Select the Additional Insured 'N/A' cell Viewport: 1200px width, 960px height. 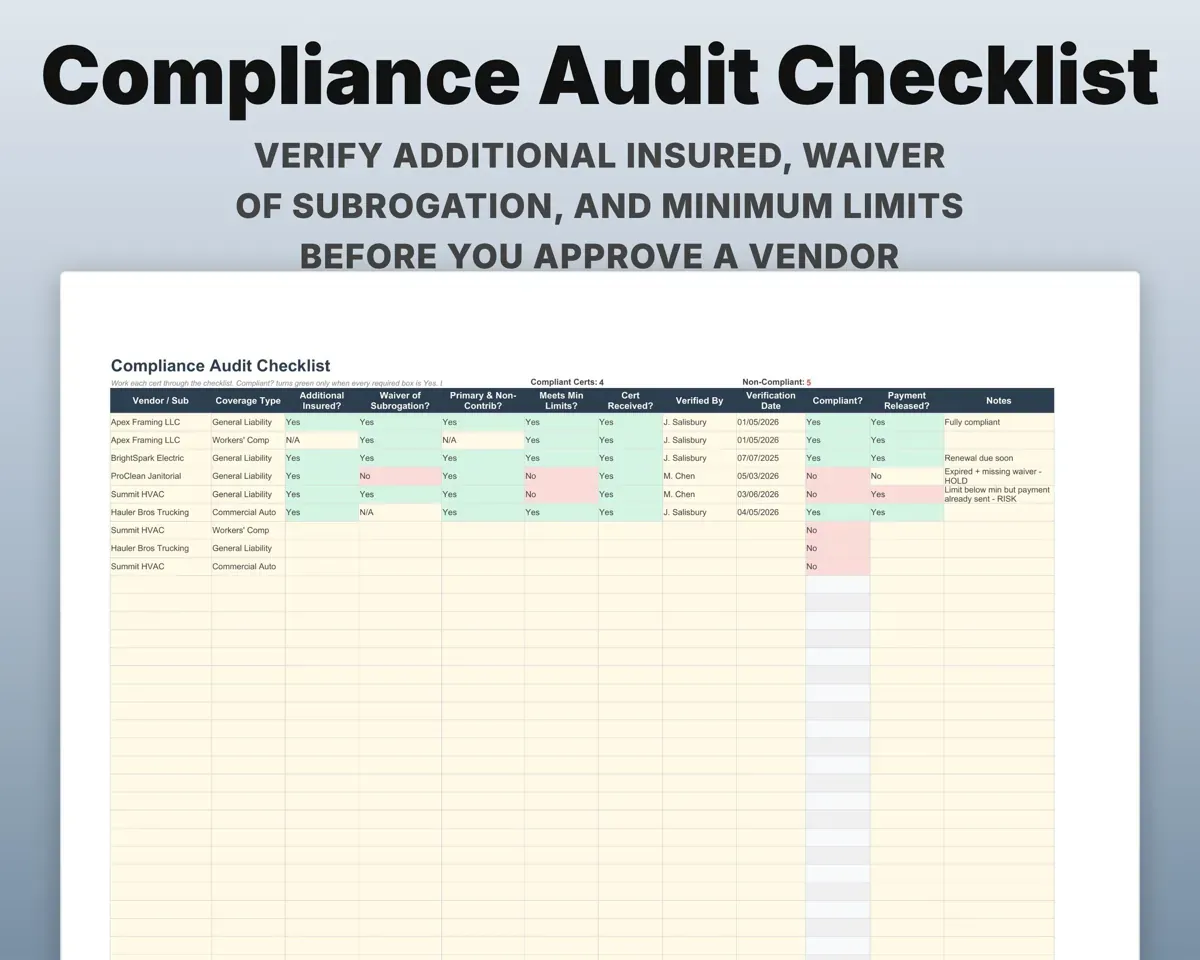click(322, 440)
